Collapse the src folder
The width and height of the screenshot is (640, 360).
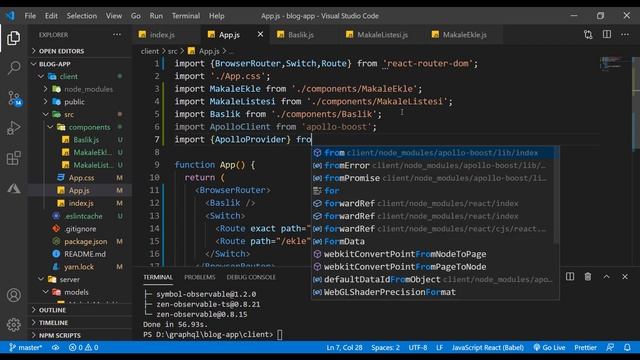click(80, 114)
